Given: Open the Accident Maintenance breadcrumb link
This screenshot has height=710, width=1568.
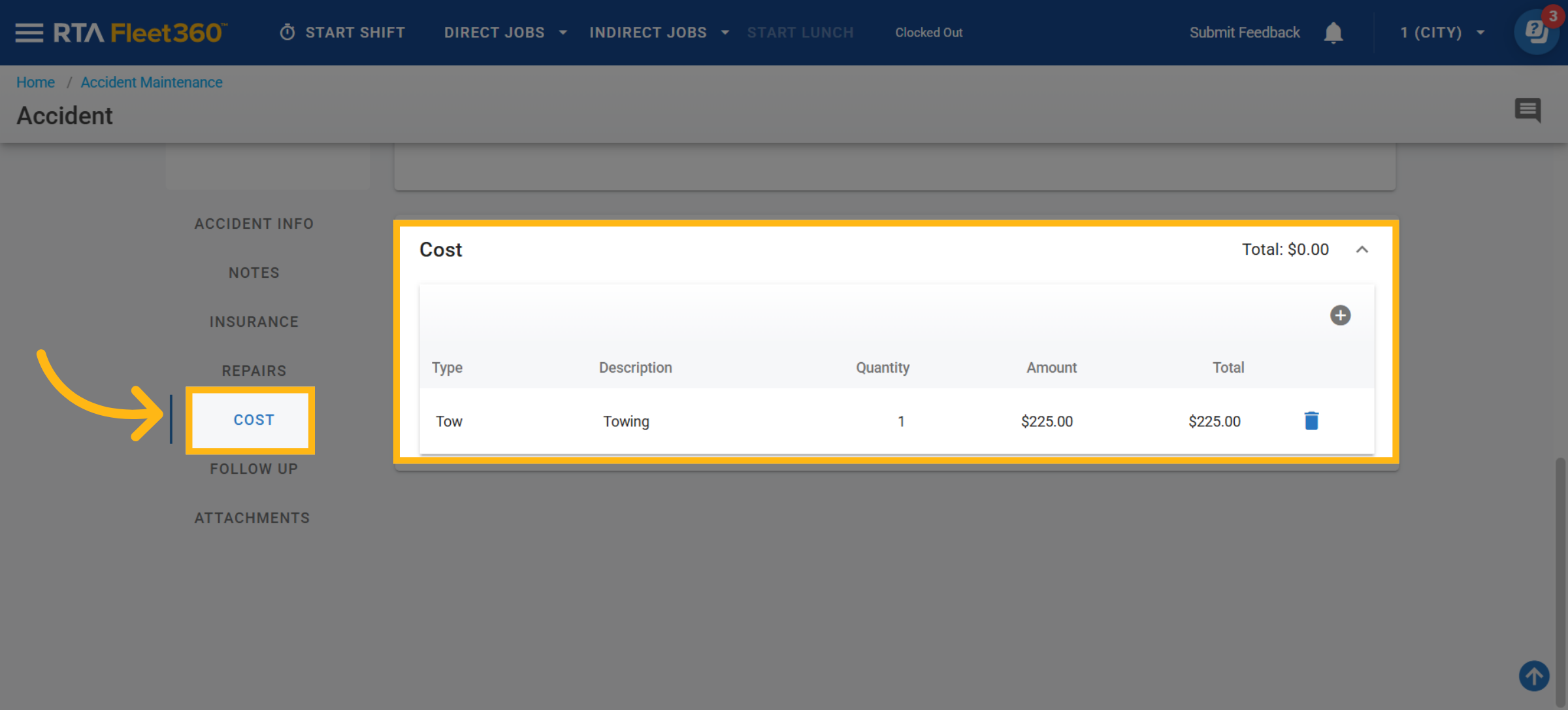Looking at the screenshot, I should point(152,82).
